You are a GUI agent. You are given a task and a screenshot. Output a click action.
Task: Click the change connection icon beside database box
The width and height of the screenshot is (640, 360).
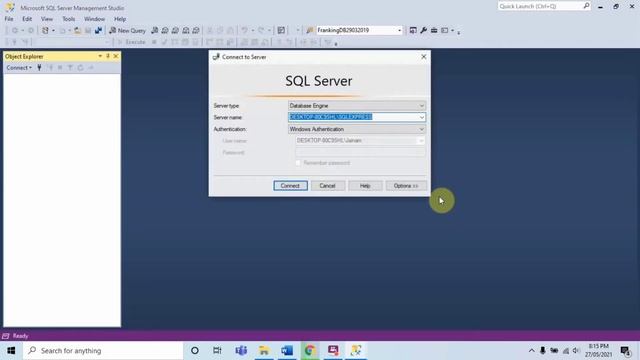310,31
